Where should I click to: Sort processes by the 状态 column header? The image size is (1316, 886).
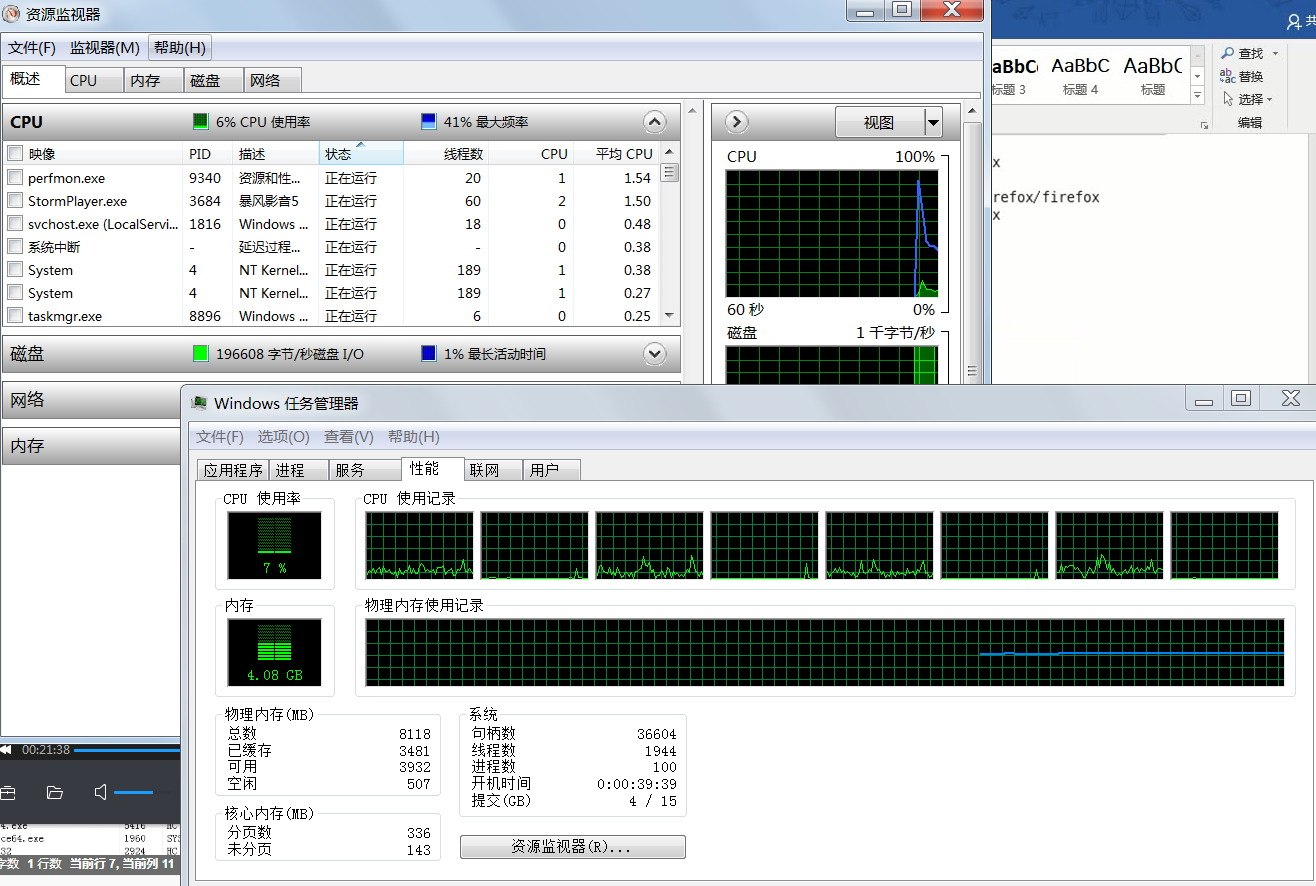point(361,154)
